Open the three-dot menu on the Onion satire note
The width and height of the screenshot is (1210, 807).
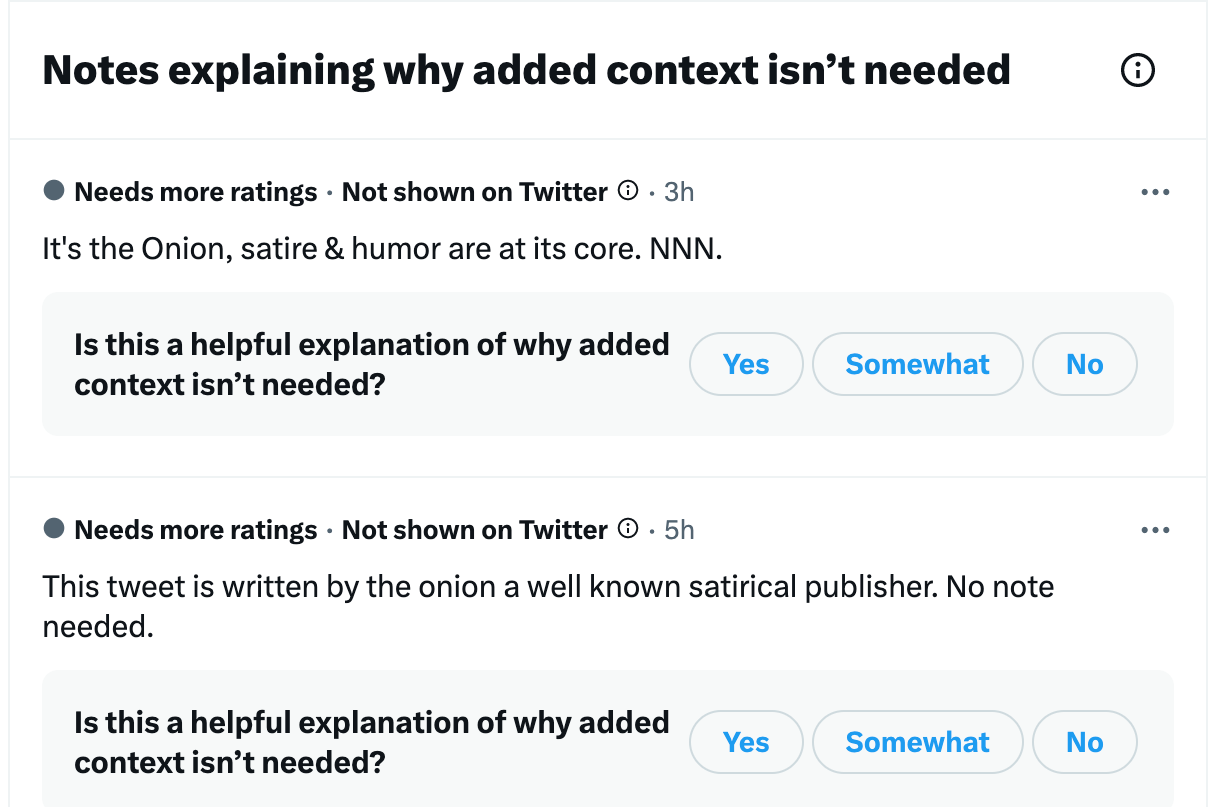pyautogui.click(x=1155, y=191)
